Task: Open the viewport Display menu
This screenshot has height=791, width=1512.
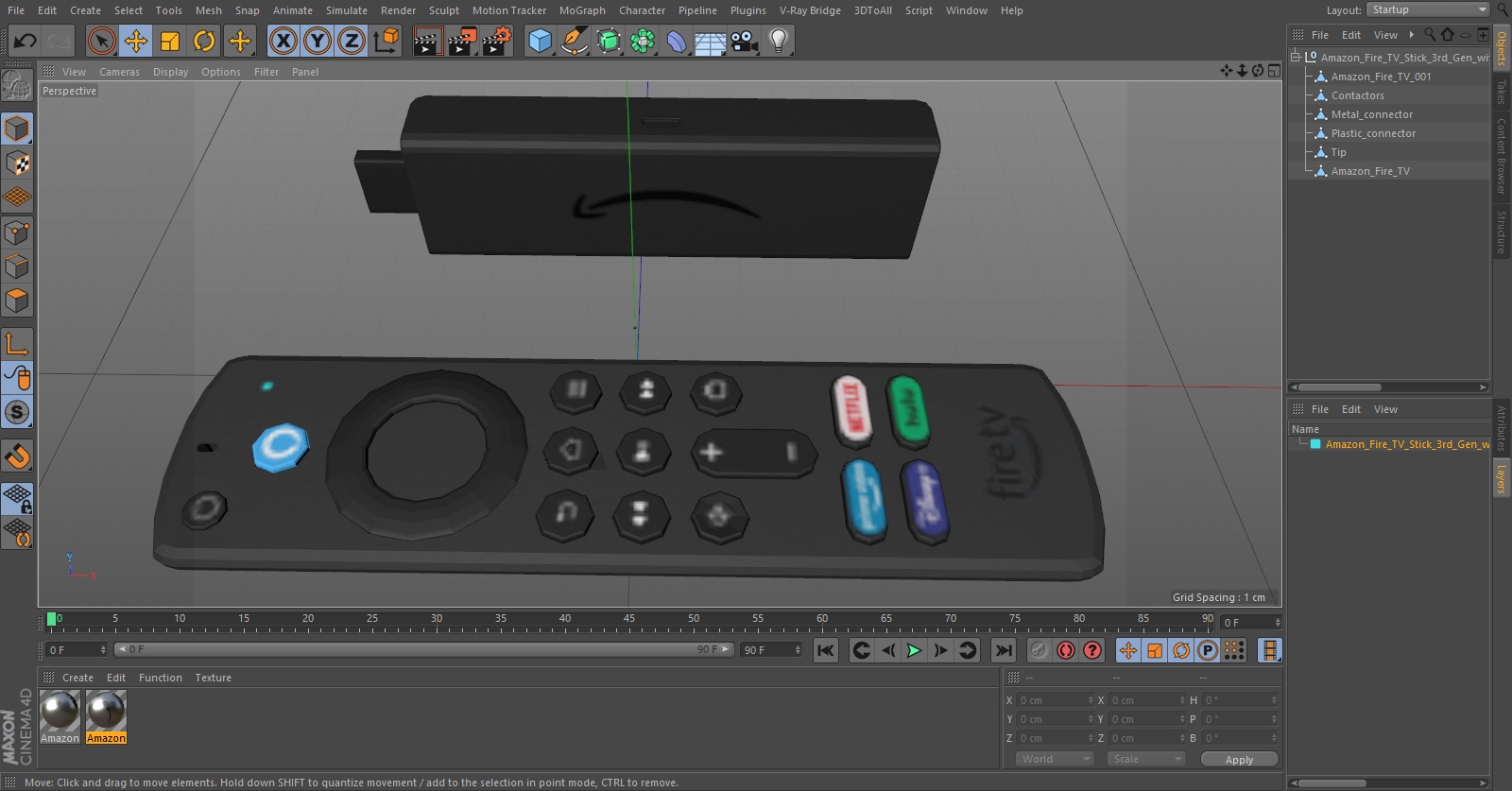Action: point(170,72)
